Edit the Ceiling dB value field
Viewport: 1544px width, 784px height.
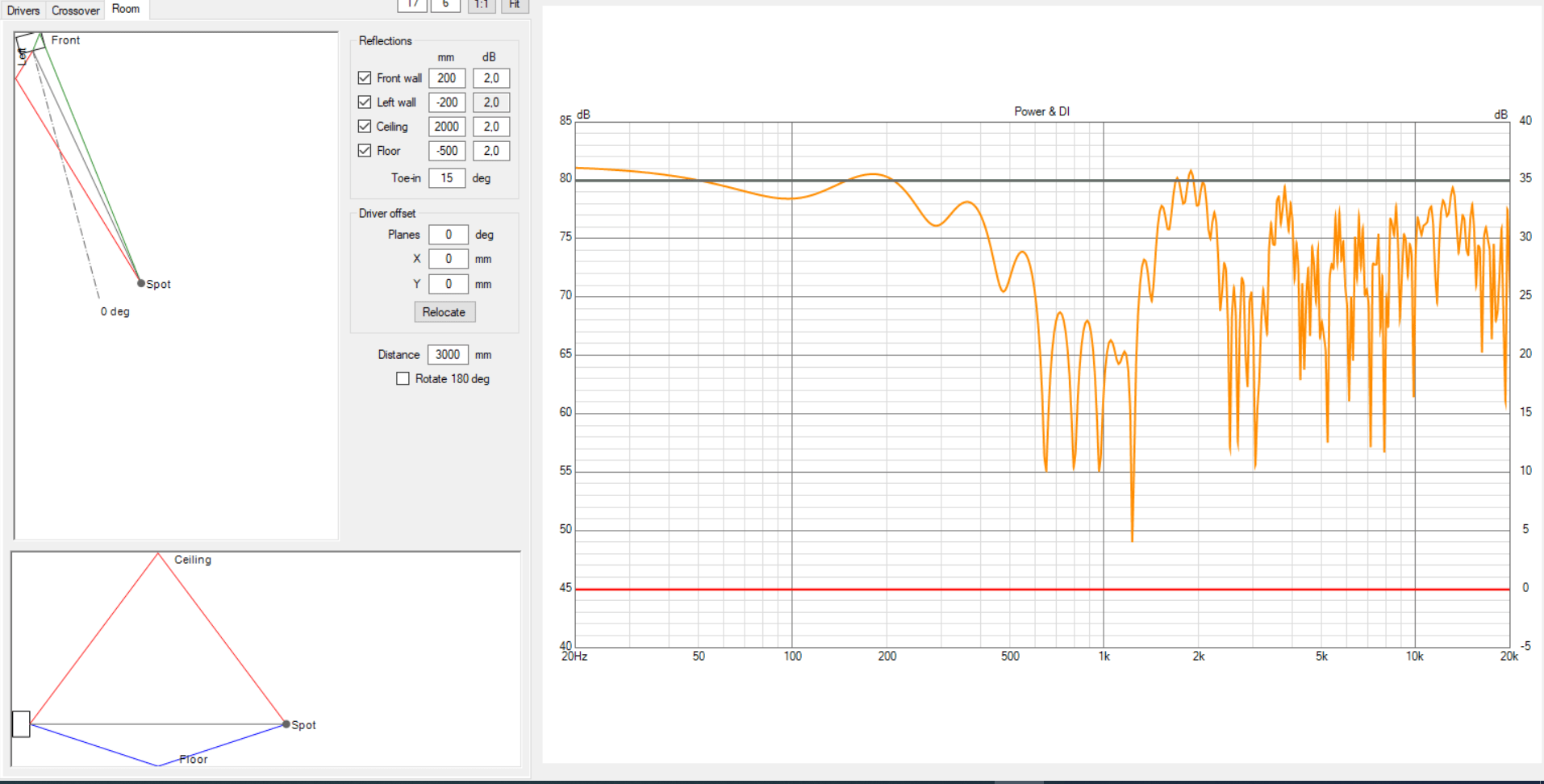pos(491,127)
